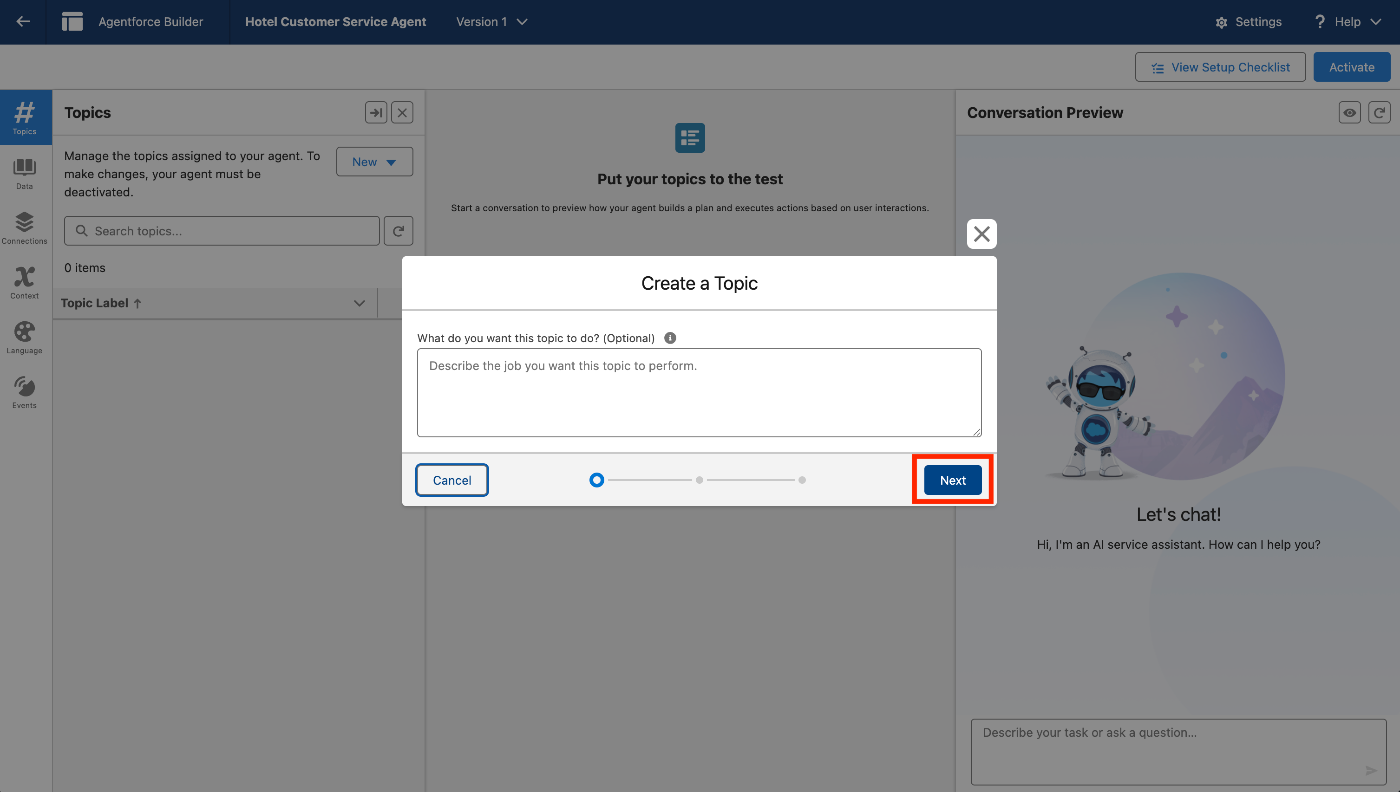This screenshot has width=1400, height=792.
Task: Open the Help menu
Action: point(1346,22)
